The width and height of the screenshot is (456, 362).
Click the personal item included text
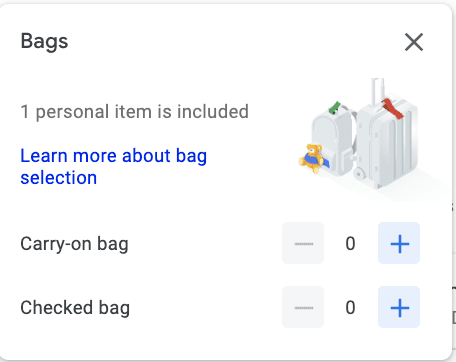(135, 111)
